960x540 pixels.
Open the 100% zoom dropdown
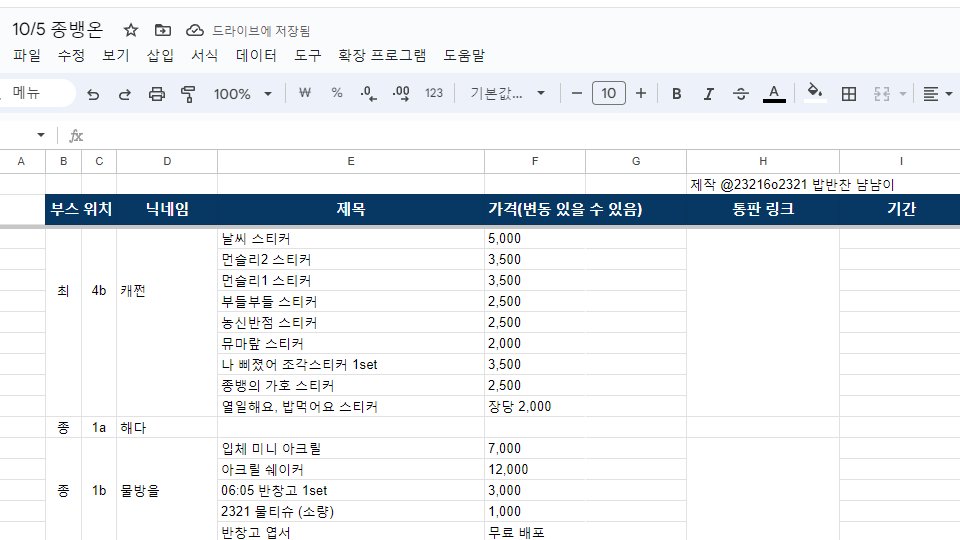tap(242, 94)
